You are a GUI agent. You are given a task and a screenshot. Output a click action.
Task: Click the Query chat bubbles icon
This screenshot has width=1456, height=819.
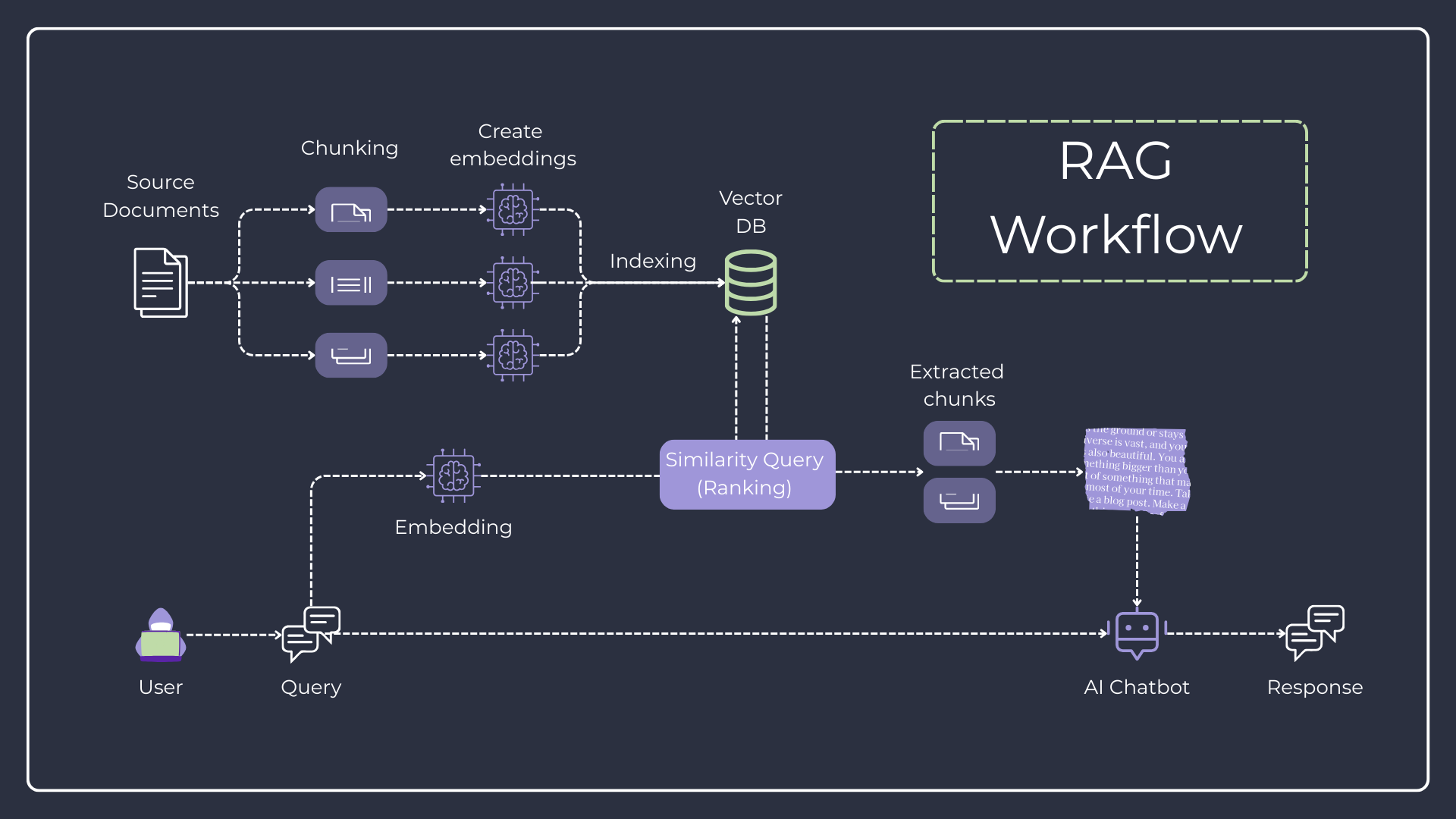[311, 633]
